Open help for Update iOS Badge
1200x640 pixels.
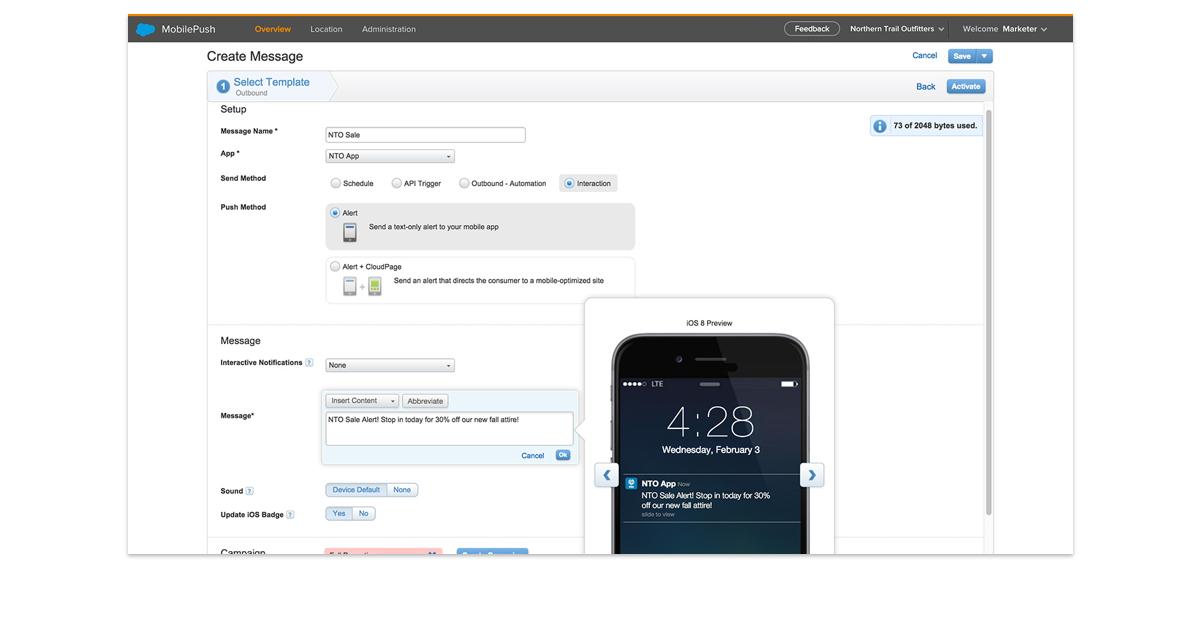pos(290,514)
